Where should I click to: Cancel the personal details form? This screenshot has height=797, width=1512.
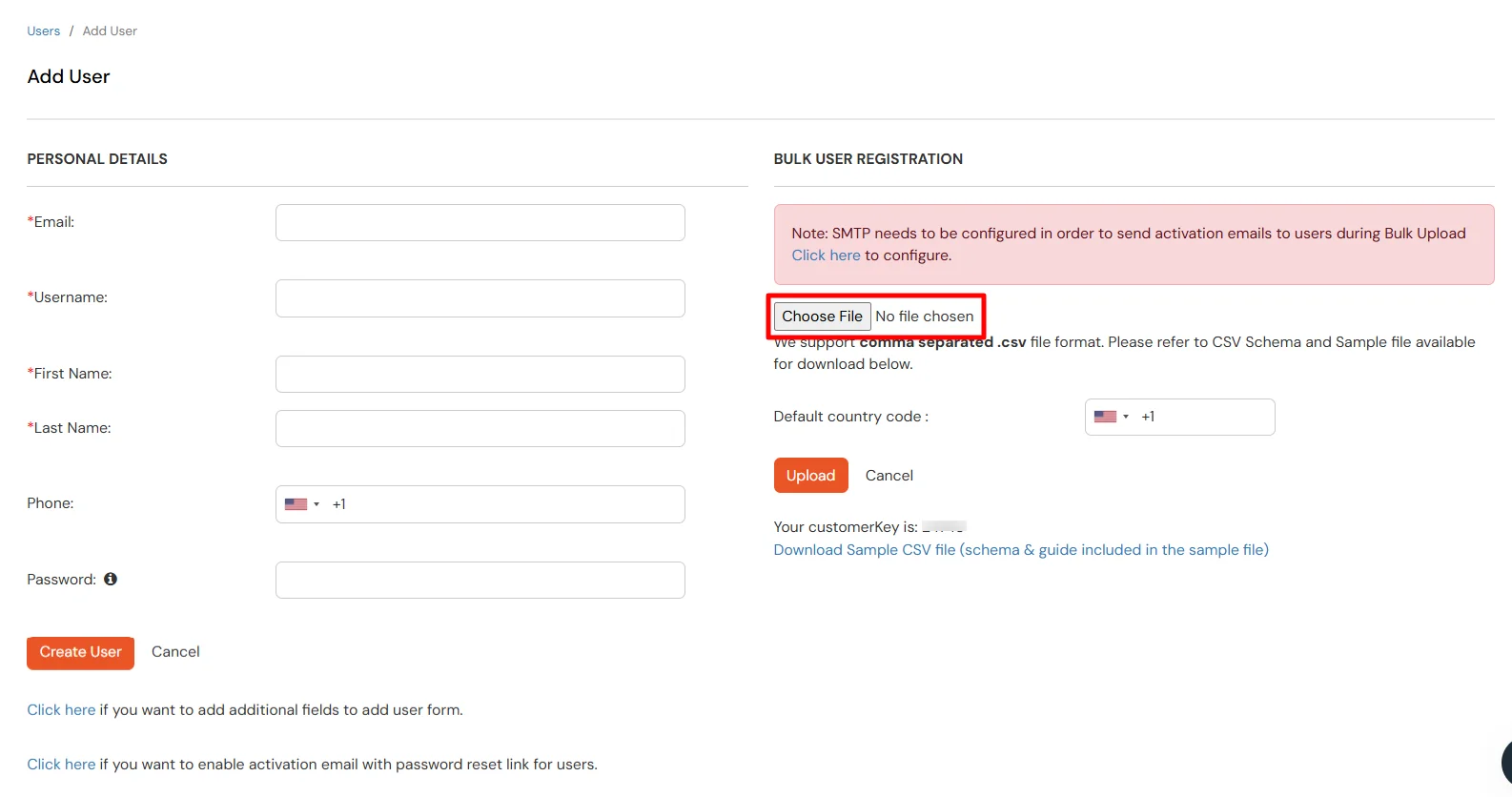[175, 651]
